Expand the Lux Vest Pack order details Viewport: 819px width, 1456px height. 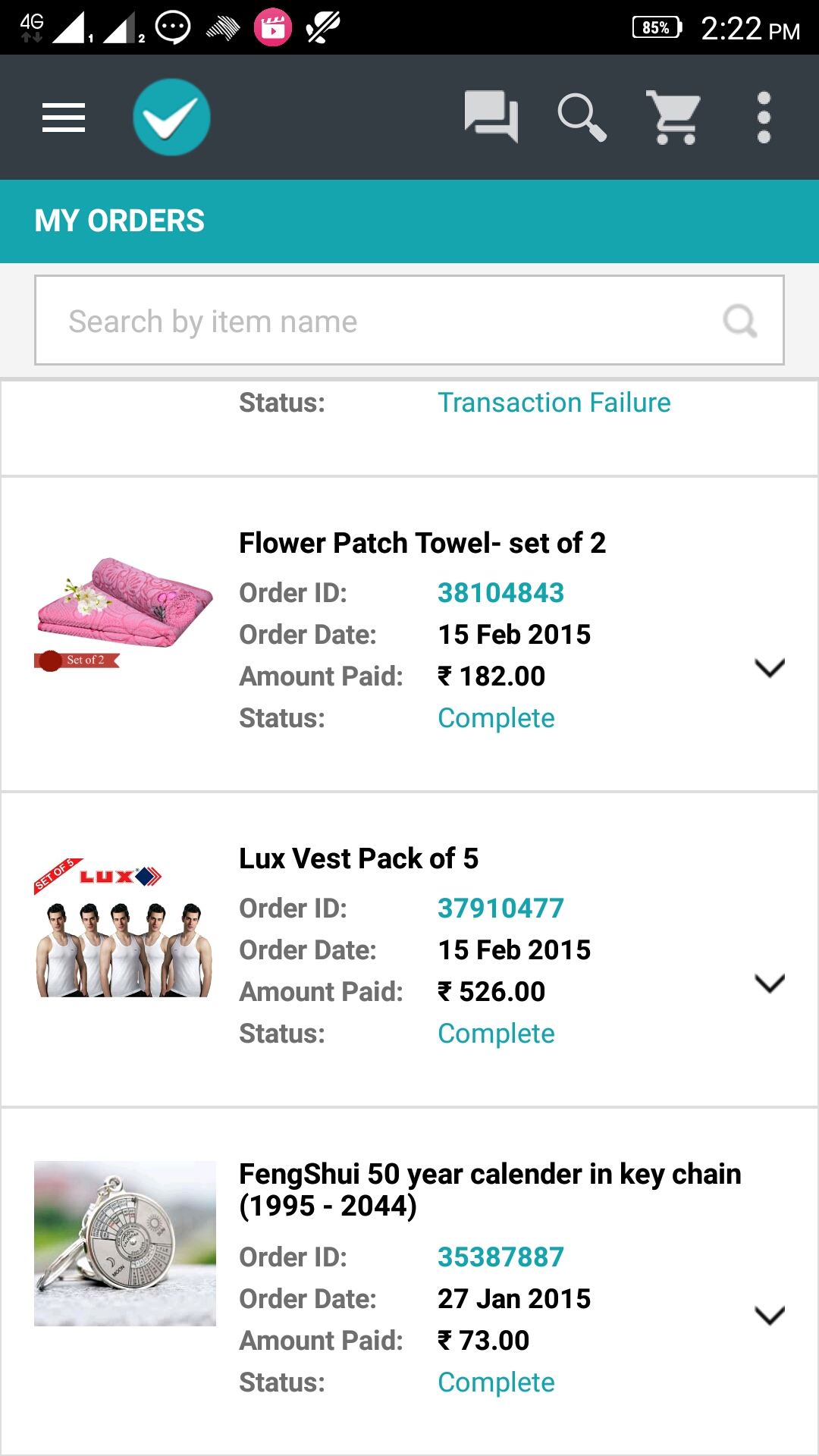pyautogui.click(x=769, y=984)
